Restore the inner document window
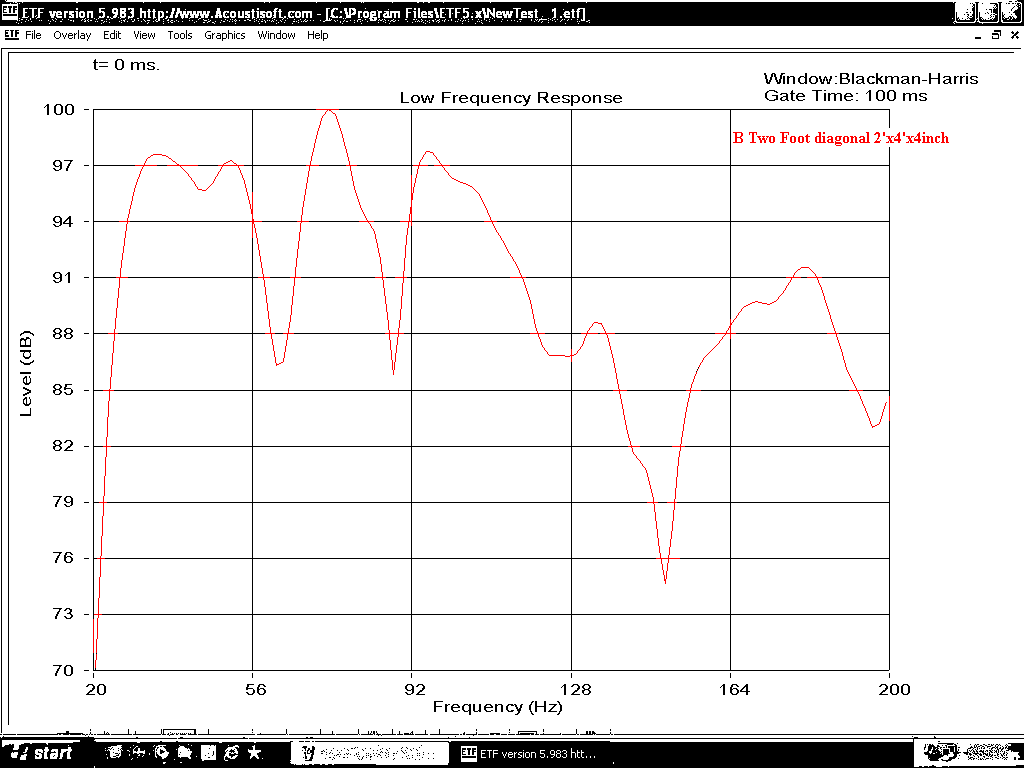The image size is (1024, 768). click(996, 35)
